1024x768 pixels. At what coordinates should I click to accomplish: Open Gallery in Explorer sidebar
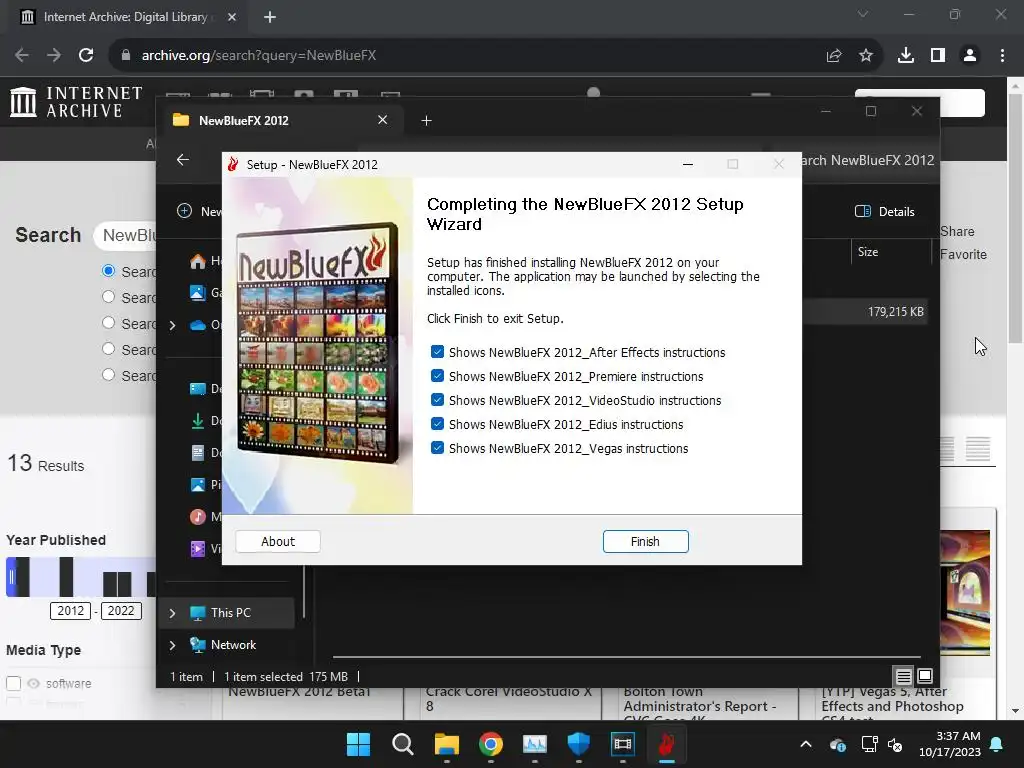198,293
